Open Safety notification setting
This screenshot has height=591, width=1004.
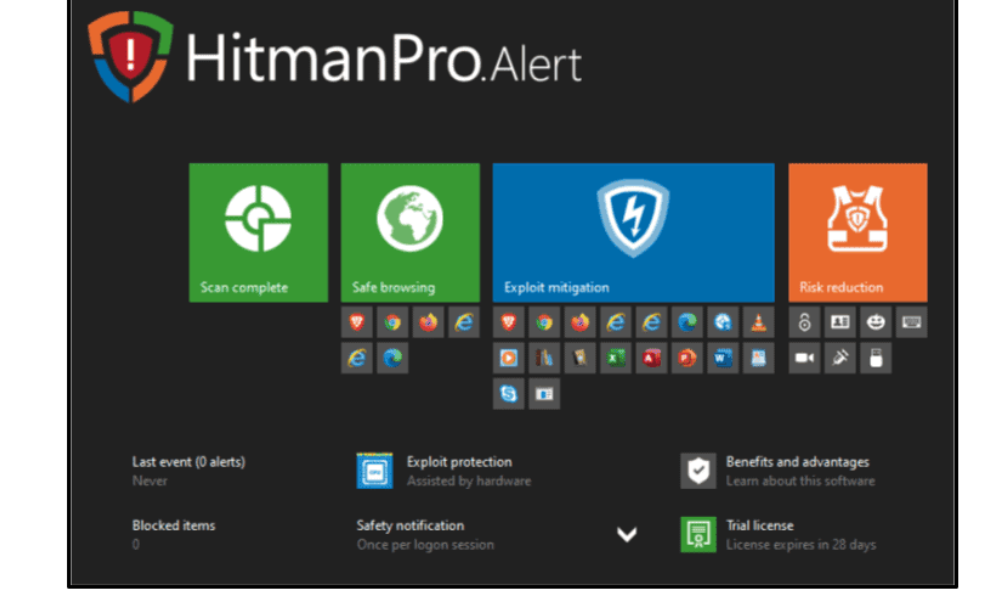pos(410,526)
